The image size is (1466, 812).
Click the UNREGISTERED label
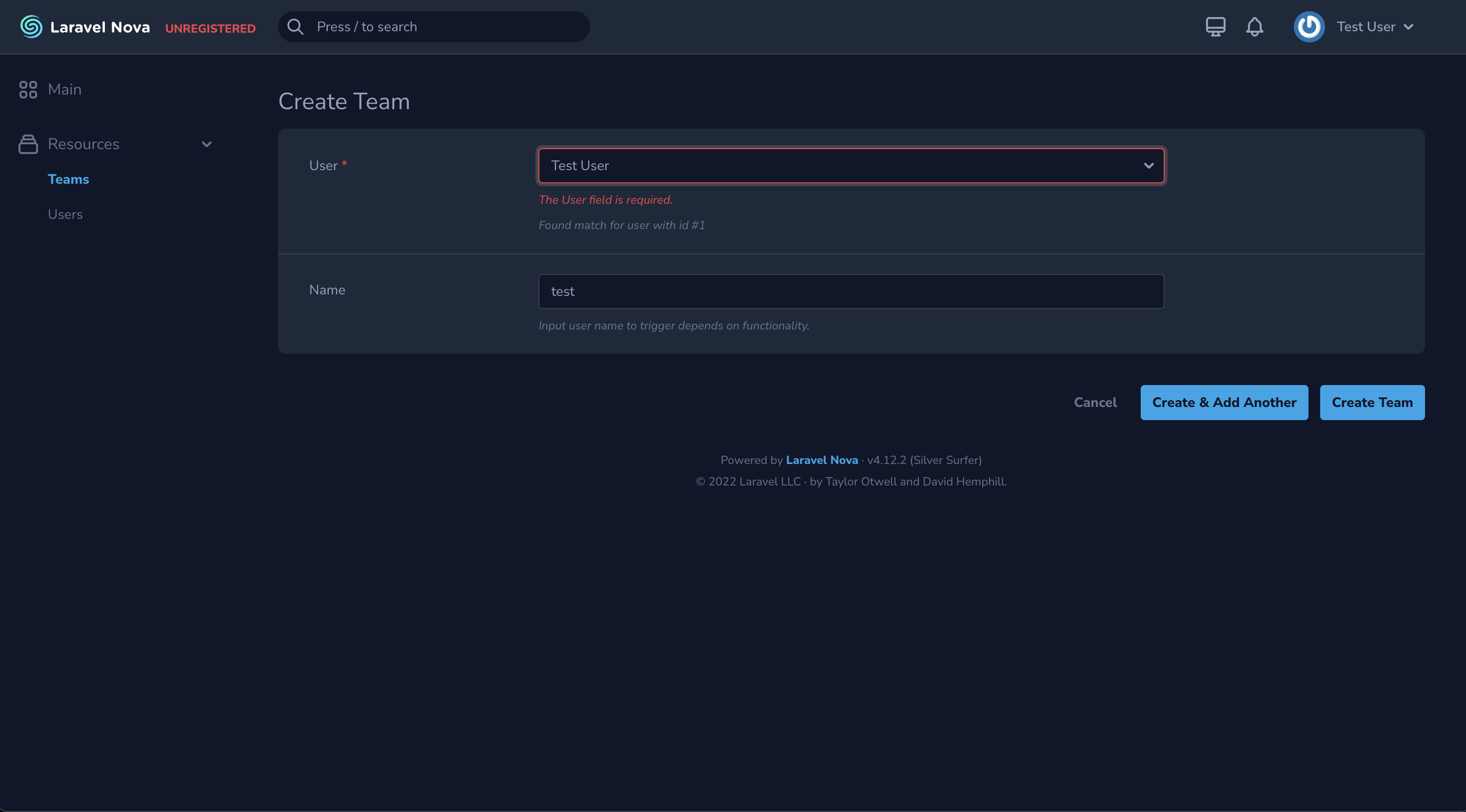coord(211,27)
